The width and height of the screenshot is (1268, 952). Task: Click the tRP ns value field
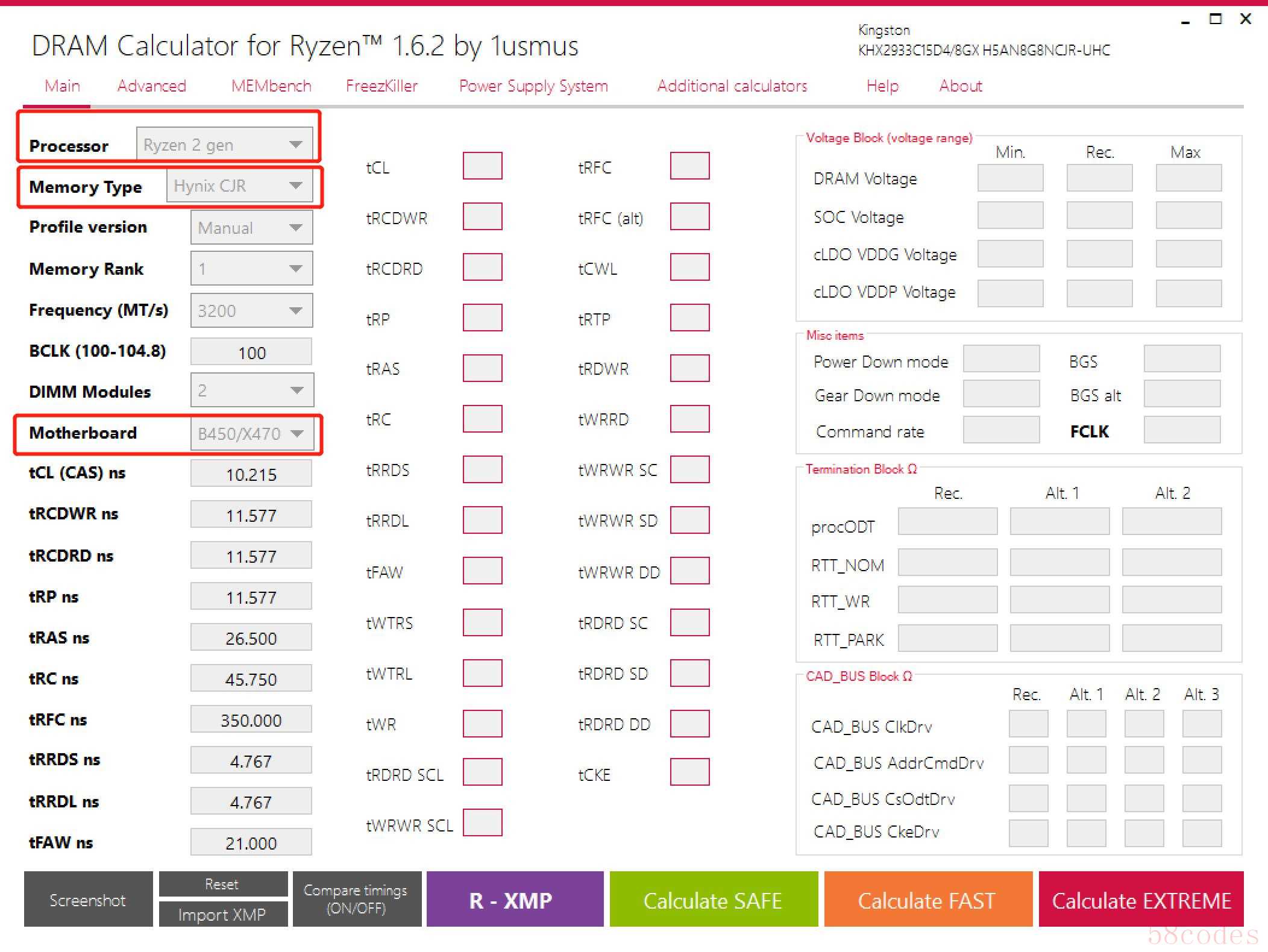[x=251, y=597]
